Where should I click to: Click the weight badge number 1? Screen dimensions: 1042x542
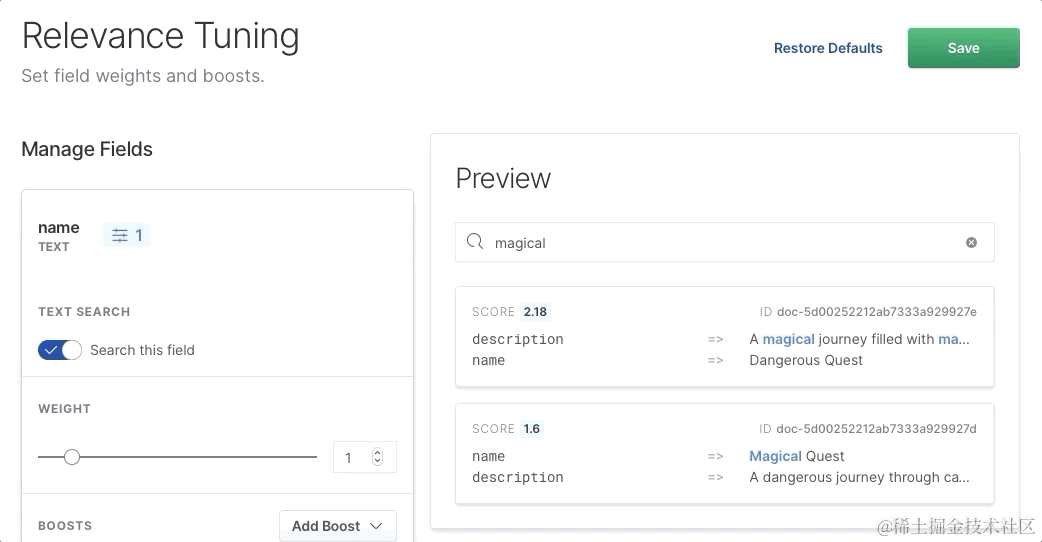tap(139, 236)
